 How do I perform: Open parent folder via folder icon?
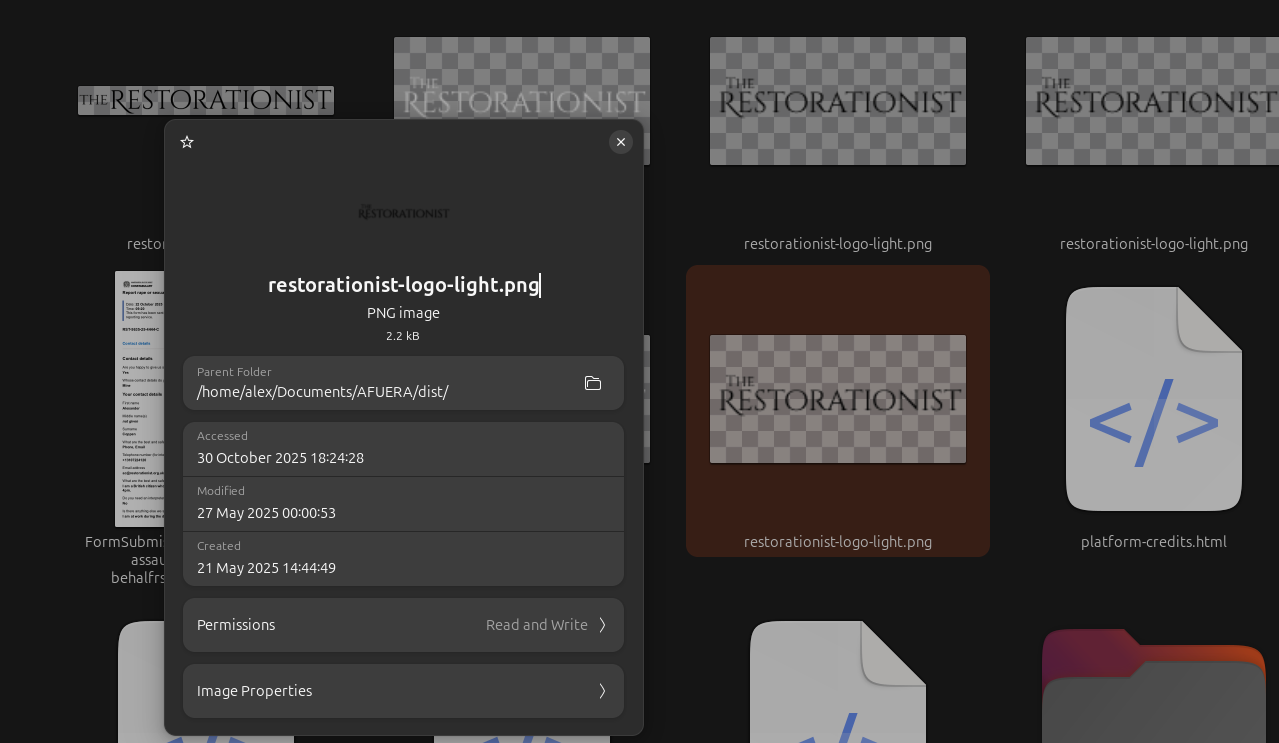(x=593, y=383)
